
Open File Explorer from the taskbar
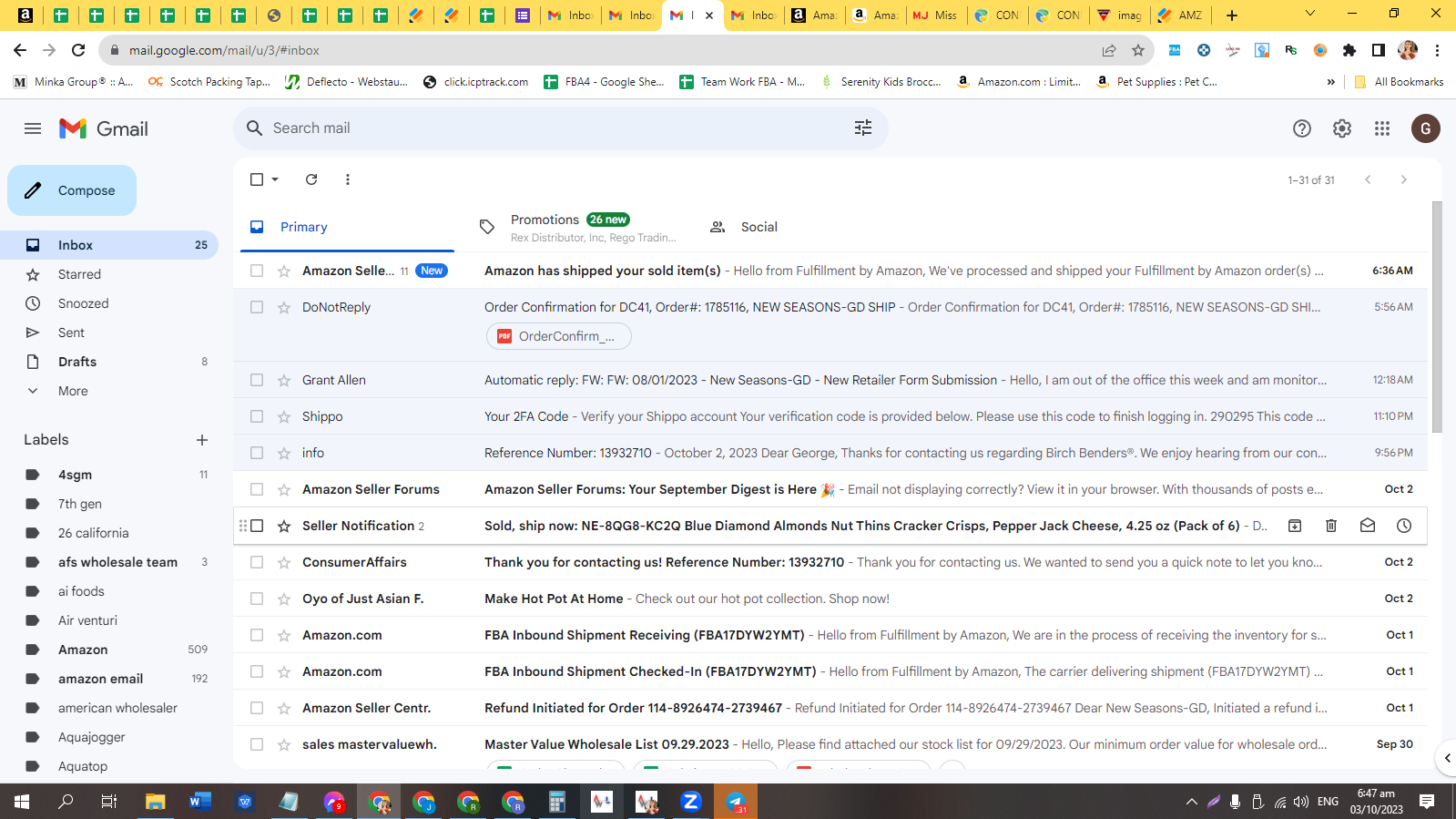[156, 802]
